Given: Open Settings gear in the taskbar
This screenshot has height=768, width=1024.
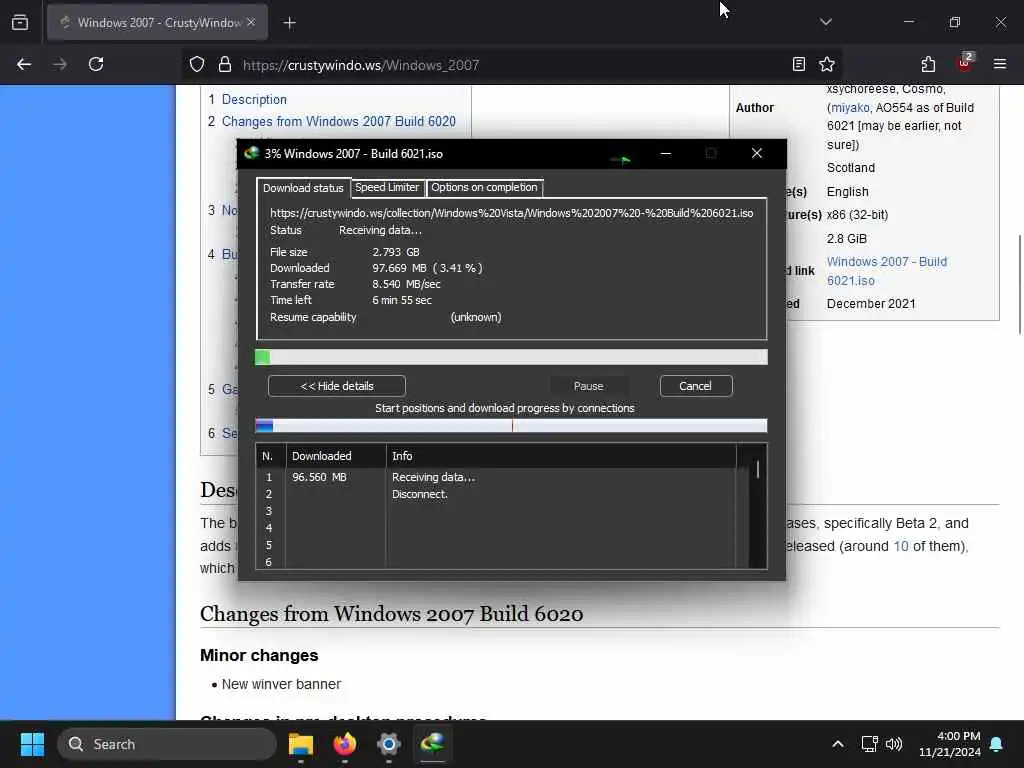Looking at the screenshot, I should 389,744.
